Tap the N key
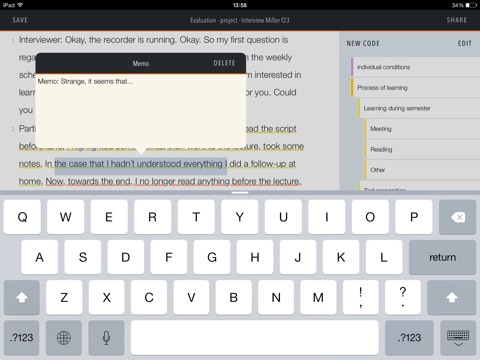Screen dimensions: 480x360 pyautogui.click(x=276, y=297)
